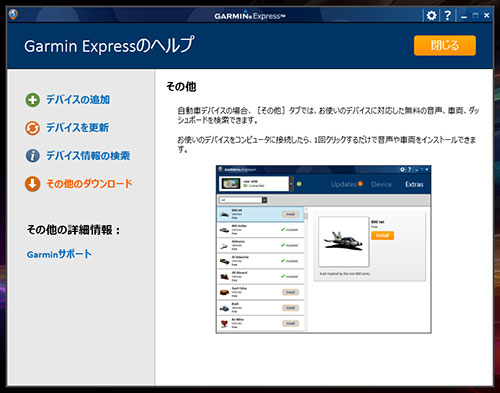Viewport: 500px width, 393px height.
Task: Click the blue info device-information icon
Action: point(32,156)
